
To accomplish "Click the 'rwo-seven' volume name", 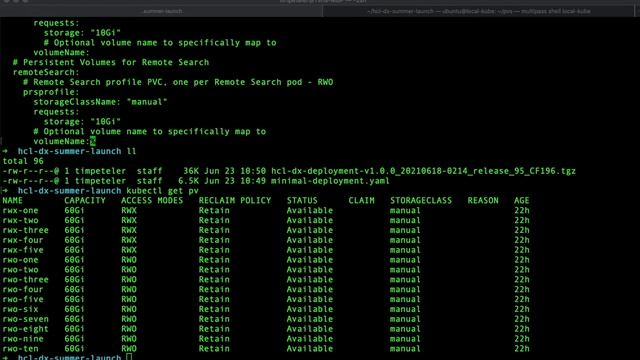I will pos(25,319).
